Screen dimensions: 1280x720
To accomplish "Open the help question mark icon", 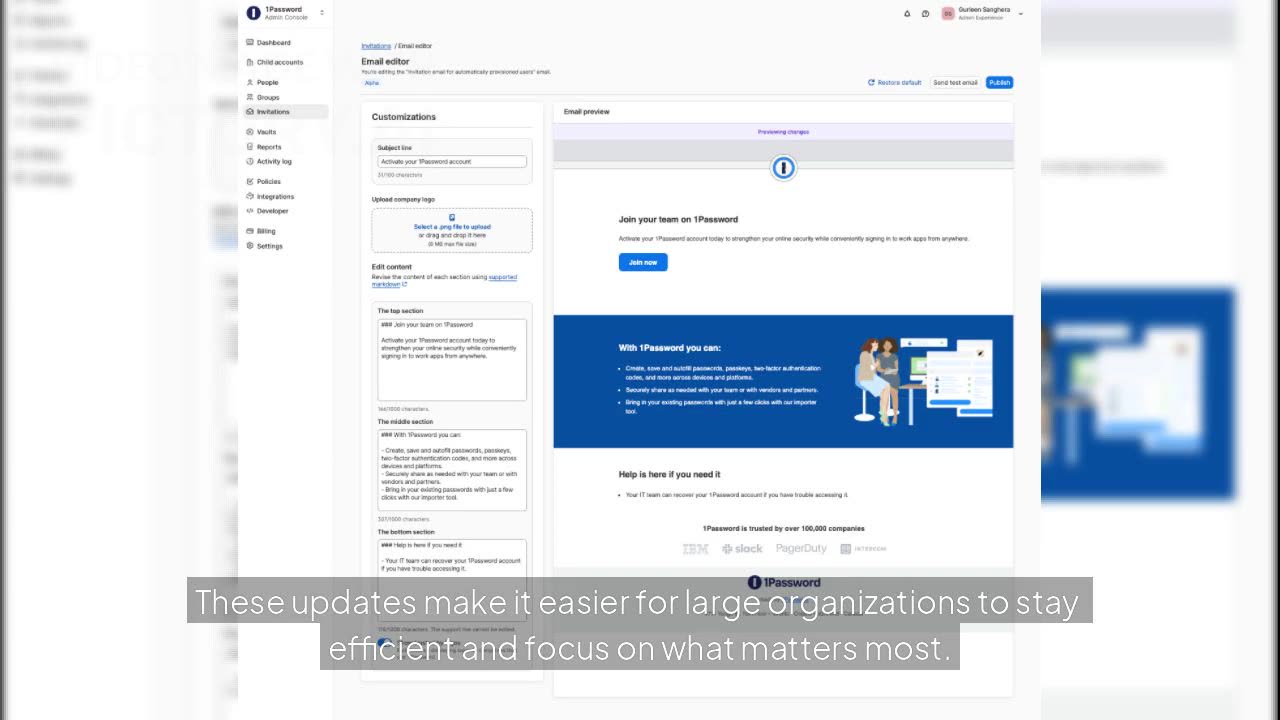I will click(926, 14).
